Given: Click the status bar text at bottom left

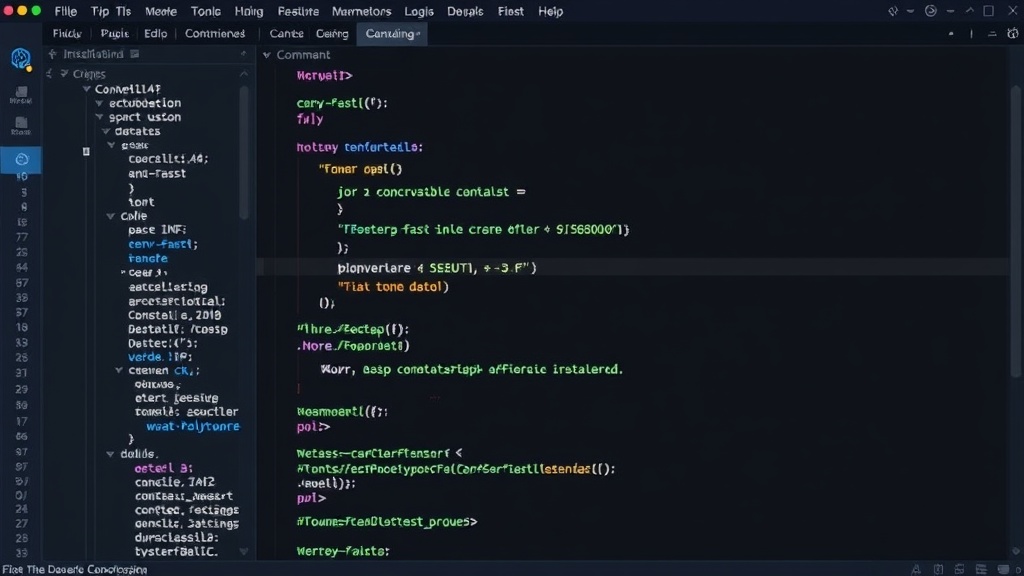Looking at the screenshot, I should coord(75,570).
